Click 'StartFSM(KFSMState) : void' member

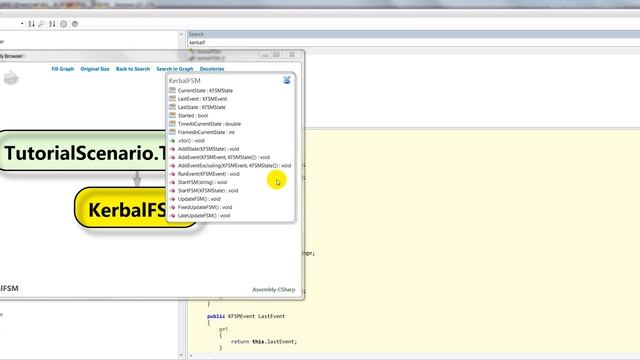coord(208,191)
